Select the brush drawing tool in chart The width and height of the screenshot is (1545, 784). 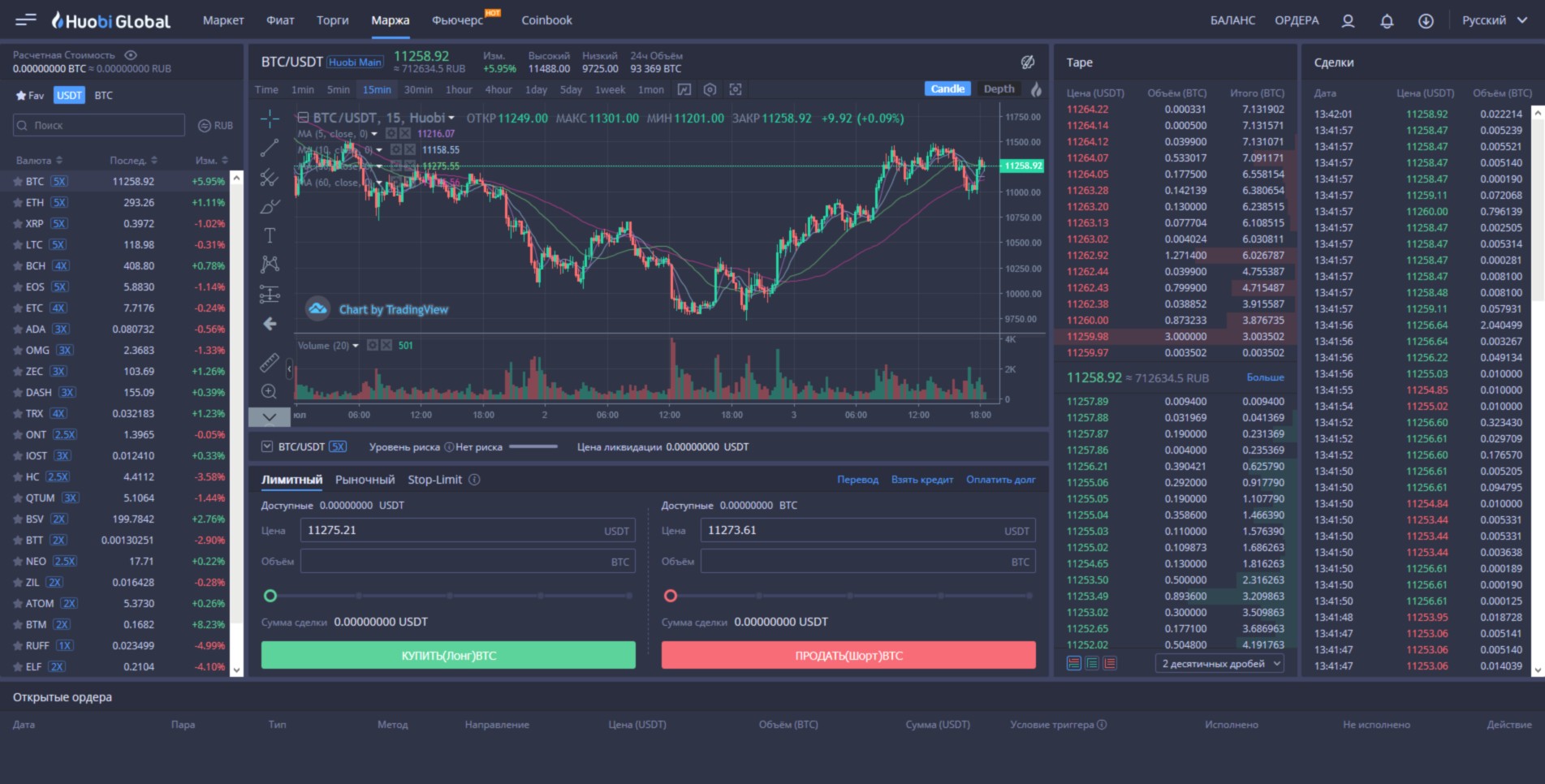pos(270,206)
